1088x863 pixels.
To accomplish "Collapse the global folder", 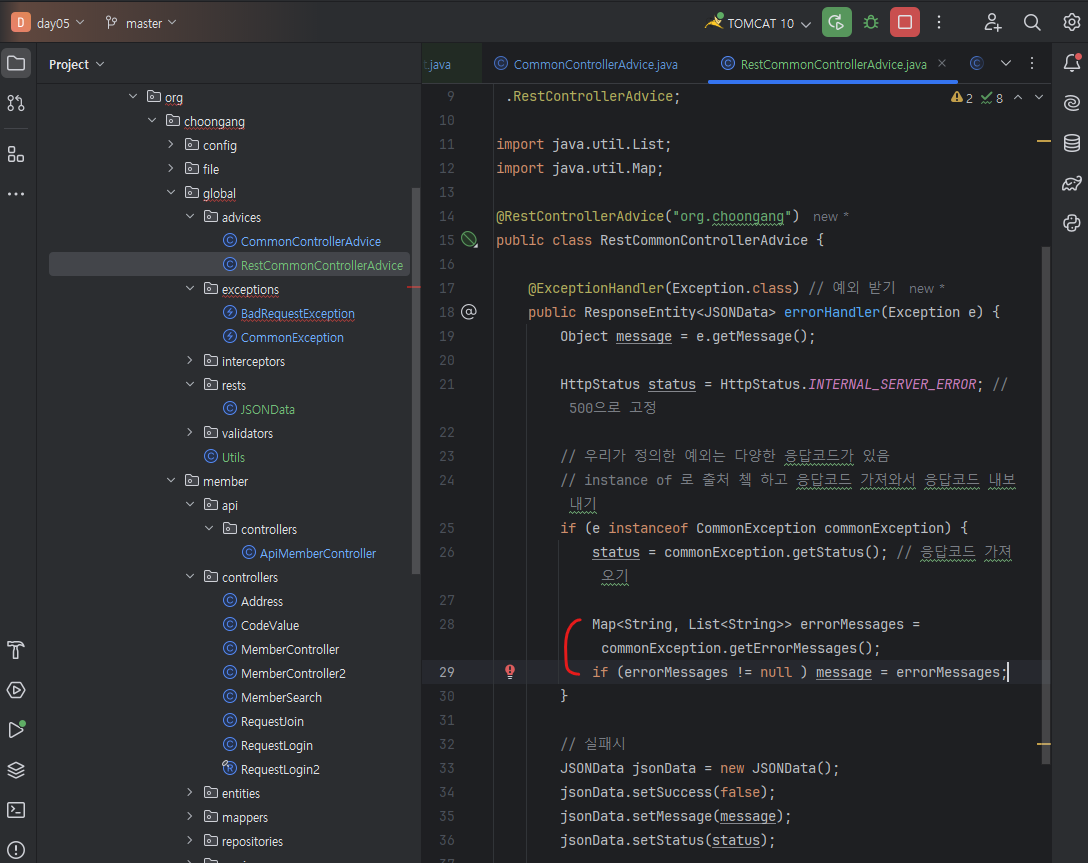I will coord(171,193).
